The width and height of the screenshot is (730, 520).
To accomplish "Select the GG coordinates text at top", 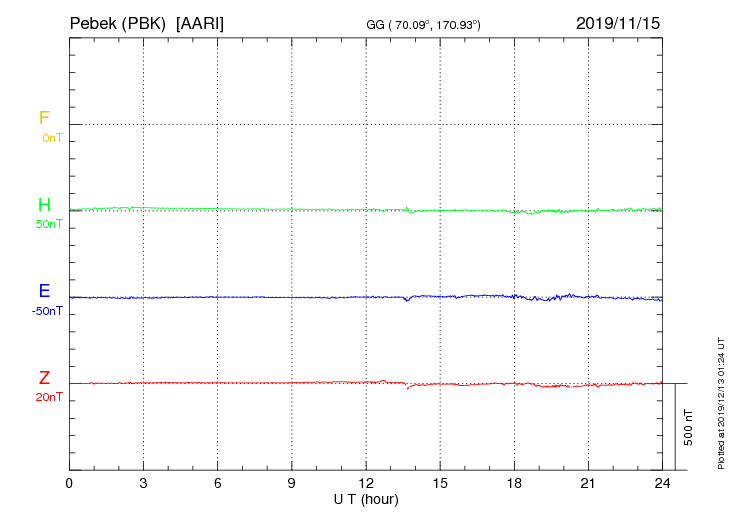I will 424,24.
